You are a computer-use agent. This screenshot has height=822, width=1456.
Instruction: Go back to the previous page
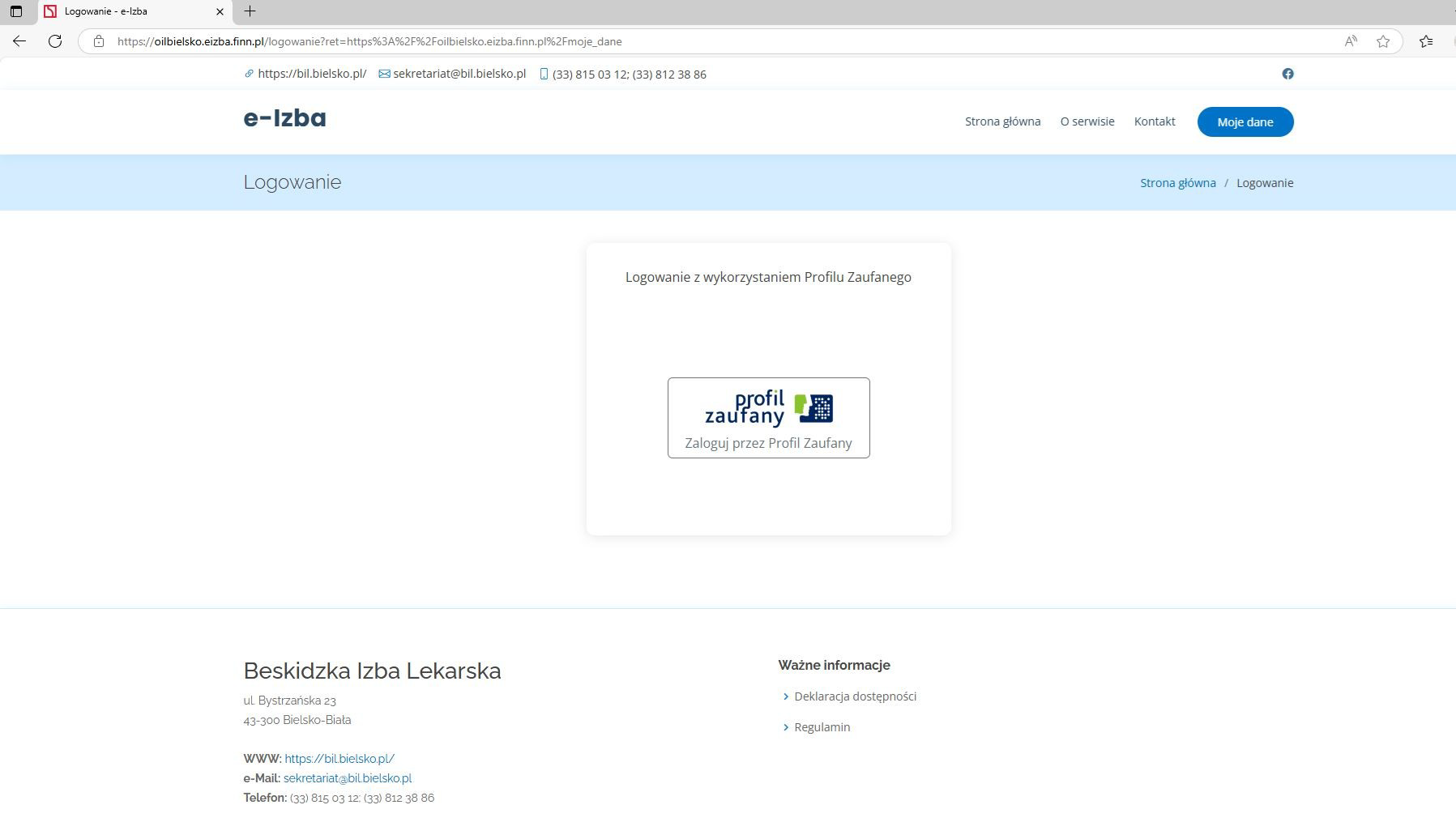point(19,41)
